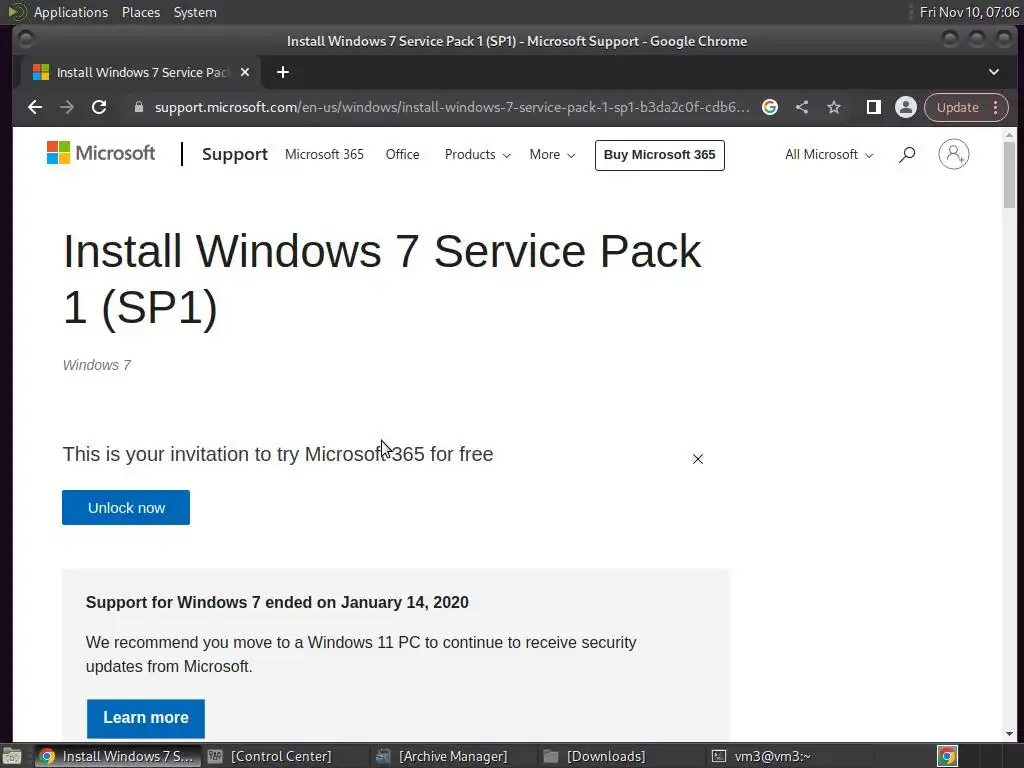
Task: Close the Install Windows 7 tab
Action: tap(245, 72)
